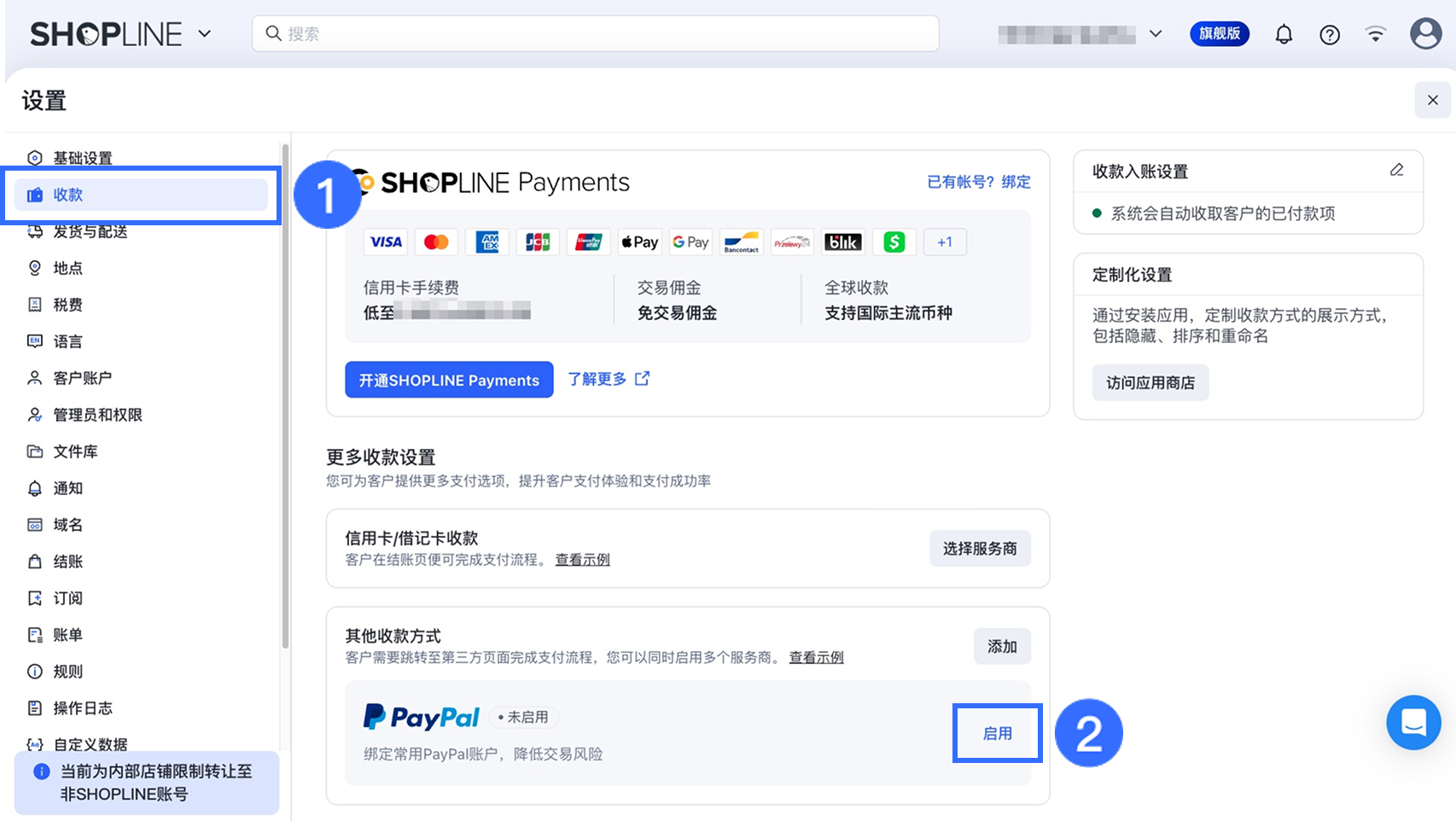Viewport: 1456px width, 821px height.
Task: Open 收款 payments section
Action: coord(142,195)
